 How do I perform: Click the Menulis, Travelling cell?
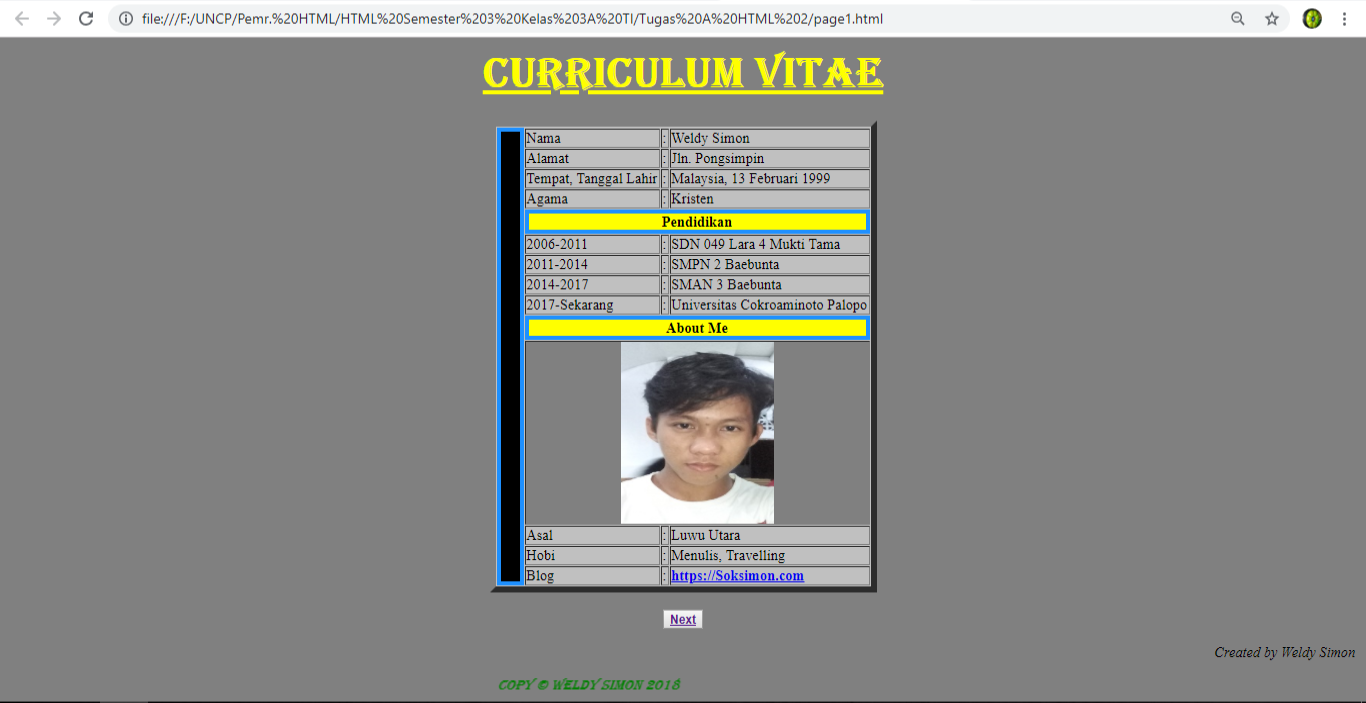[769, 555]
